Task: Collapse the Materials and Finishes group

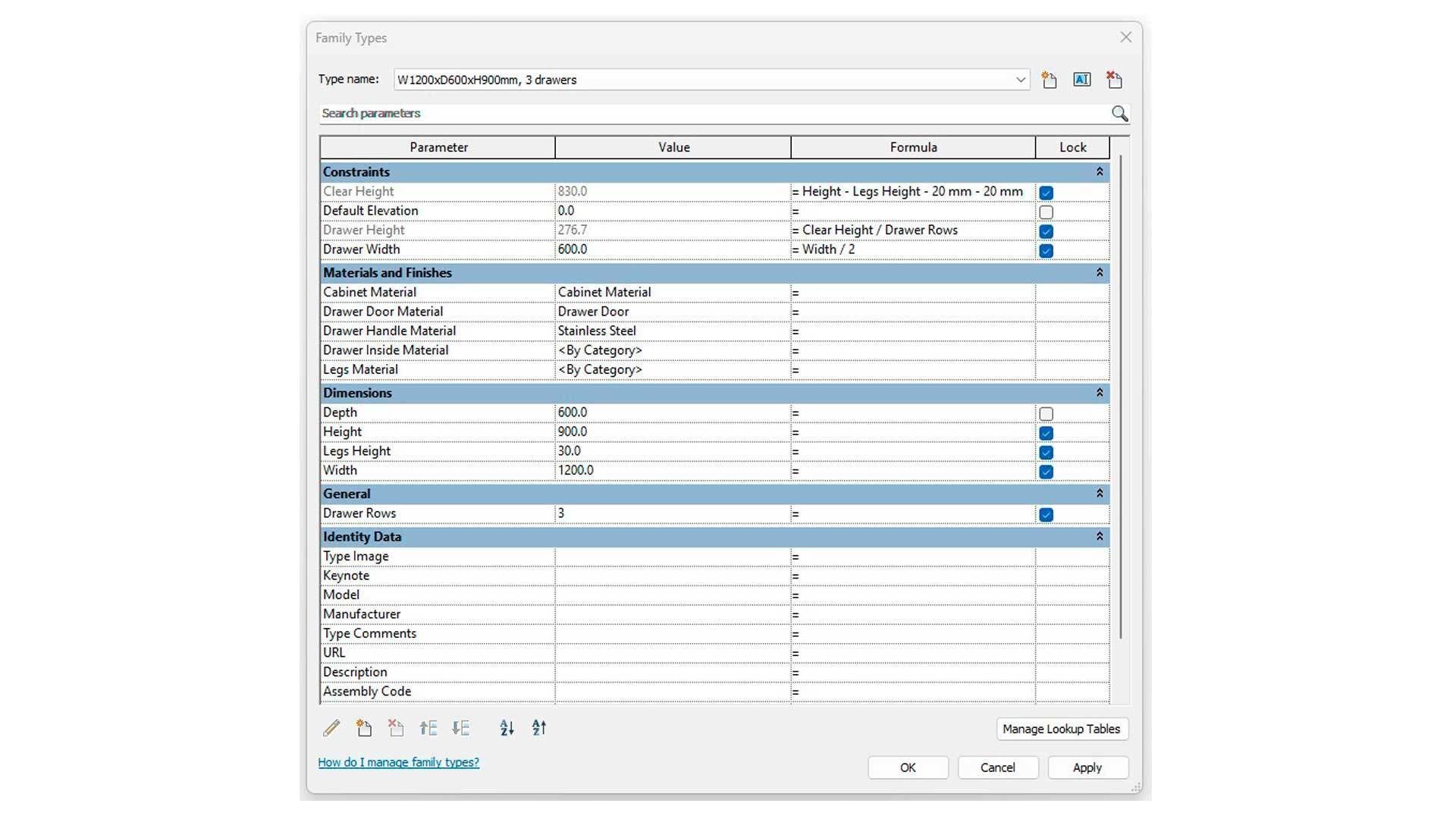Action: (x=1099, y=272)
